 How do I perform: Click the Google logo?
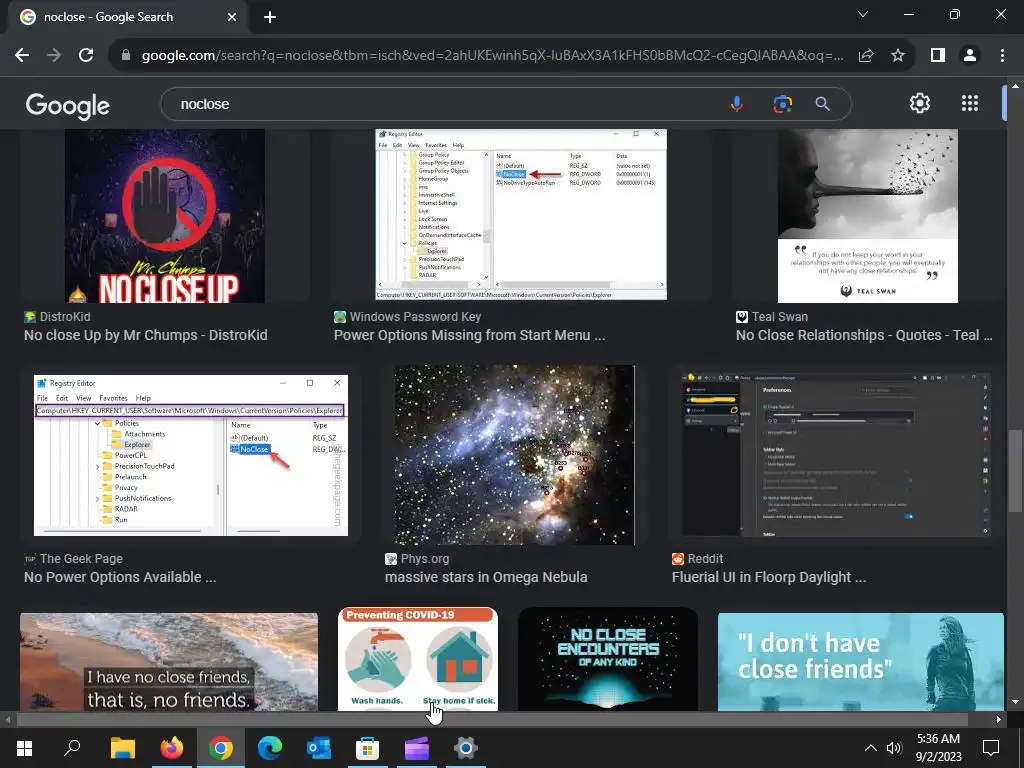point(68,105)
